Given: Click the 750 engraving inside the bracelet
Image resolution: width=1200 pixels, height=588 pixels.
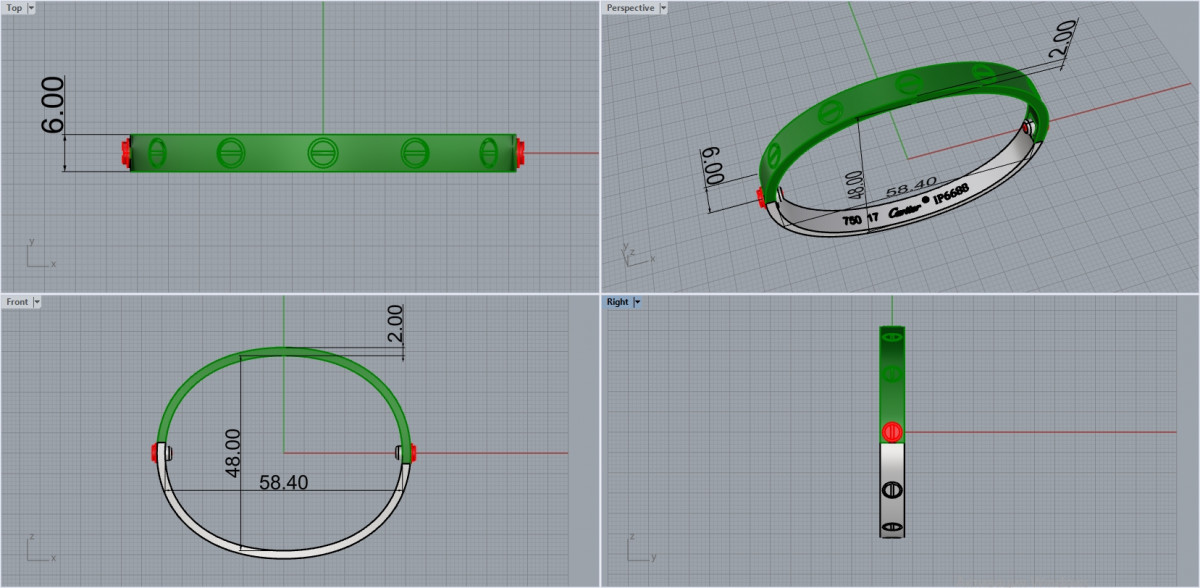Looking at the screenshot, I should coord(851,218).
